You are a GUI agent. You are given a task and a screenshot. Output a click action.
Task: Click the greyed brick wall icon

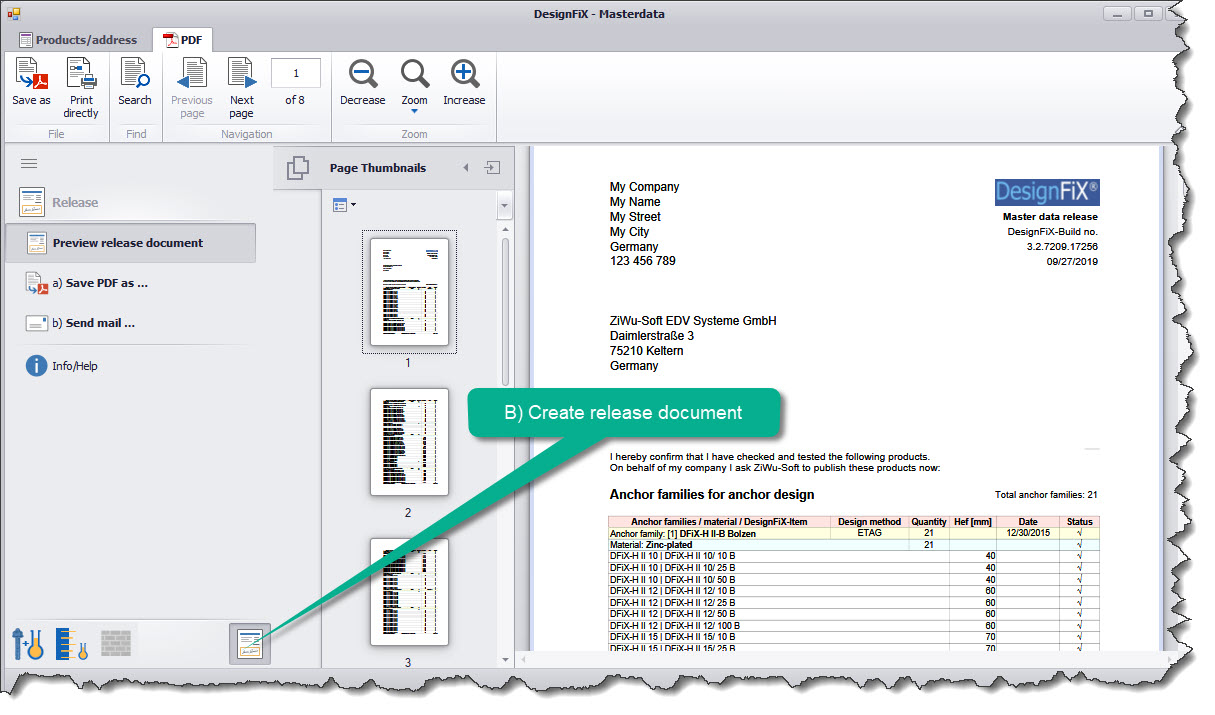tap(118, 641)
